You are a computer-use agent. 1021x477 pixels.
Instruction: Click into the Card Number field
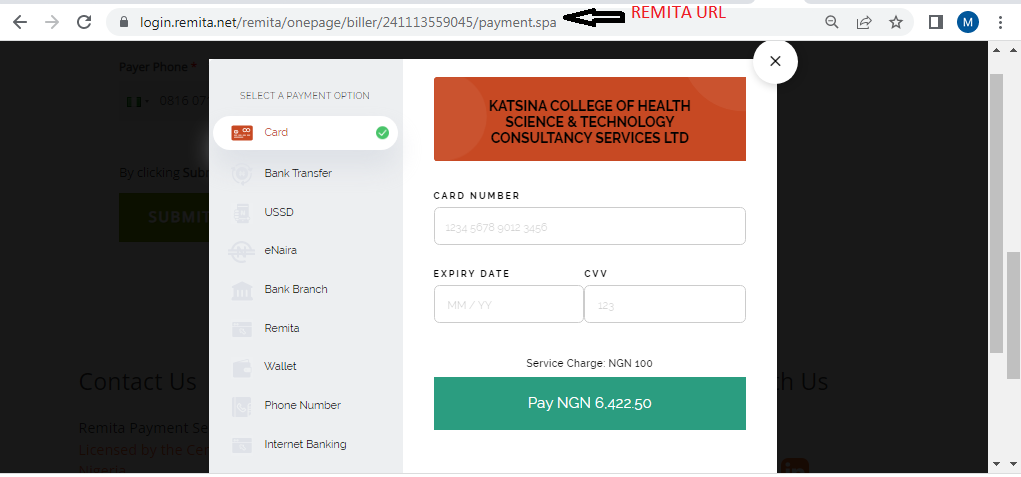tap(589, 226)
